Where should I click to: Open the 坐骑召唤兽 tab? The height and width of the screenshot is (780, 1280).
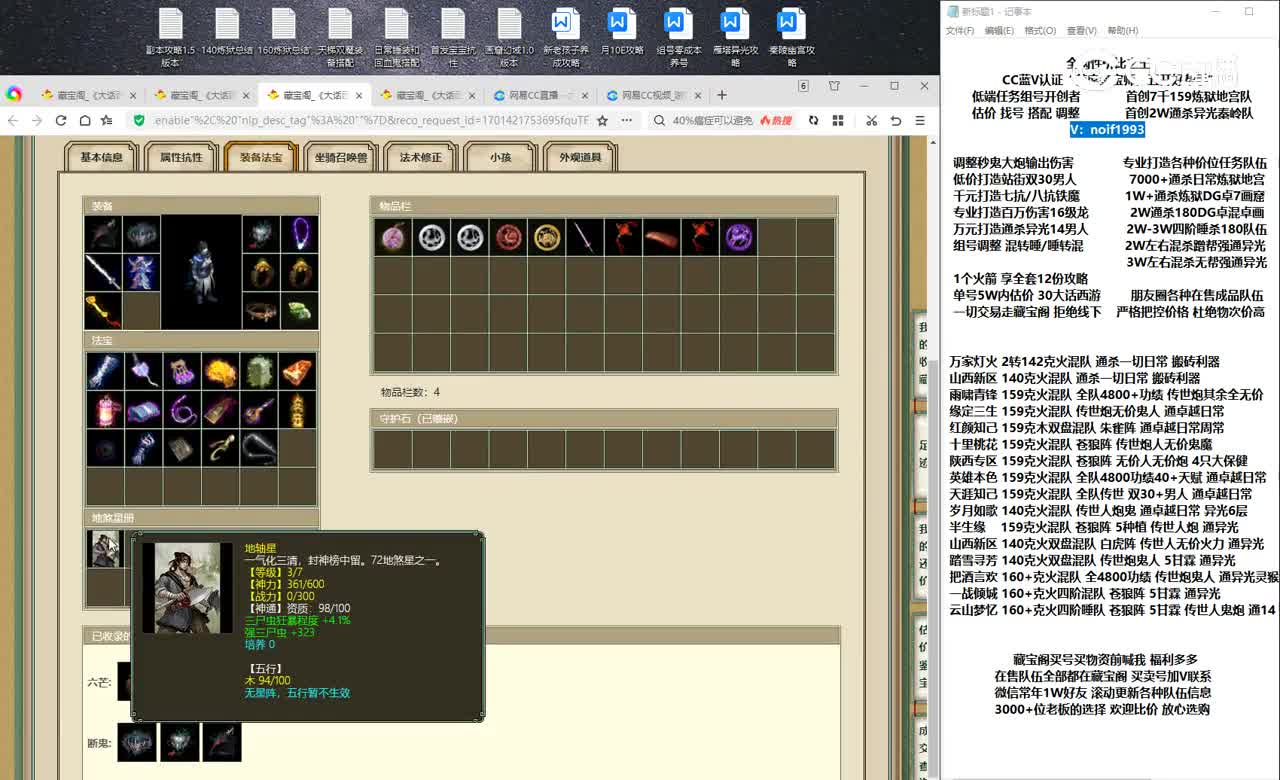[x=340, y=157]
